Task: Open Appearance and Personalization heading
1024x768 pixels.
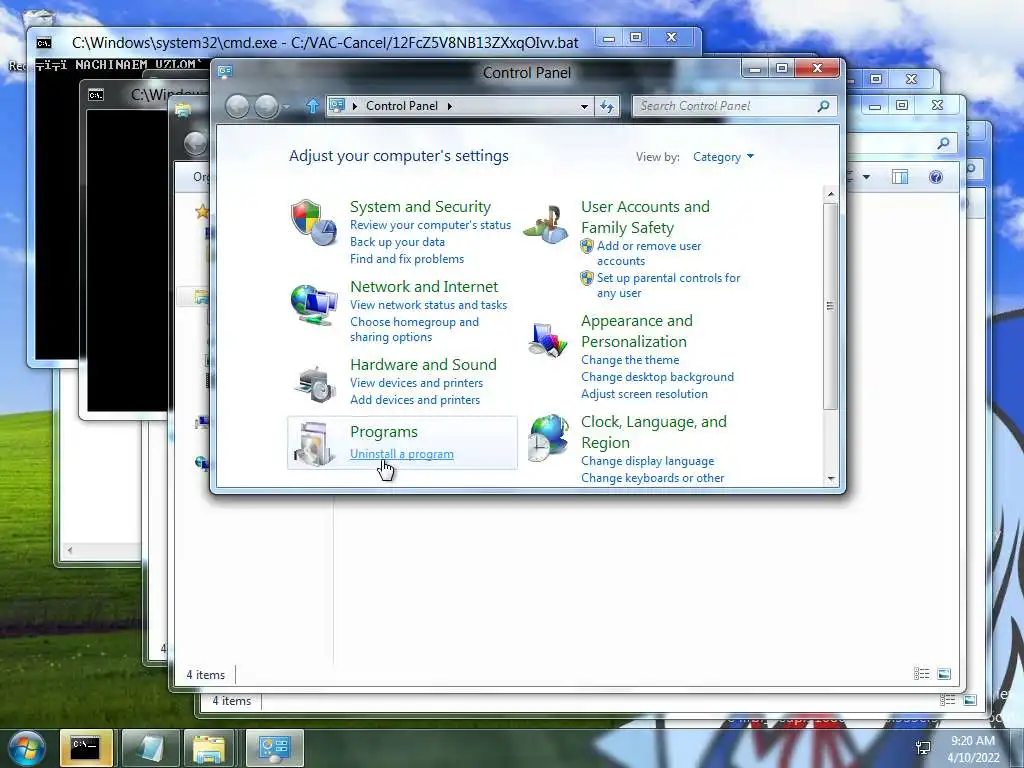Action: (637, 331)
